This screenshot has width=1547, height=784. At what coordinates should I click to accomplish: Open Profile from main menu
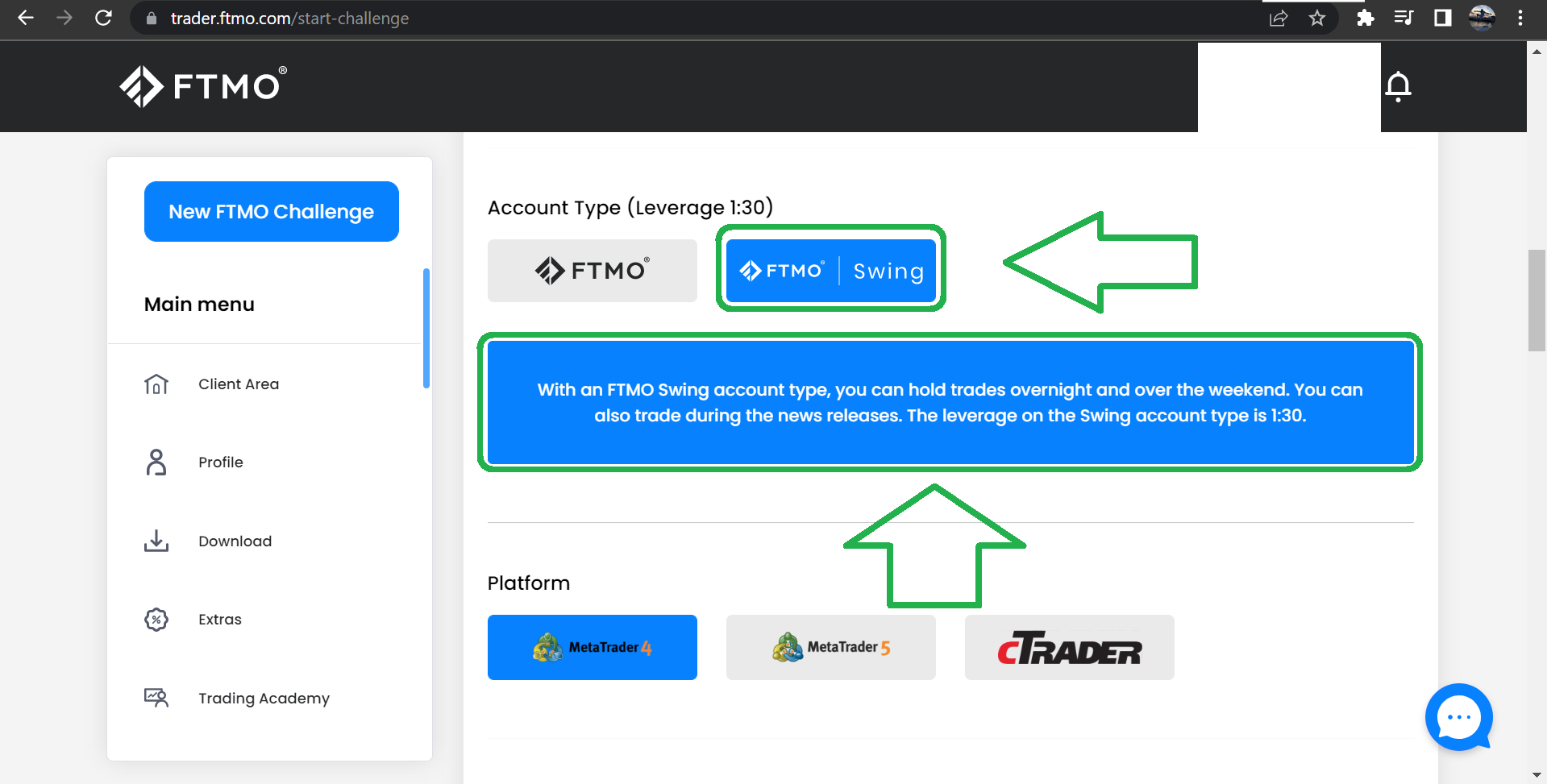point(221,463)
